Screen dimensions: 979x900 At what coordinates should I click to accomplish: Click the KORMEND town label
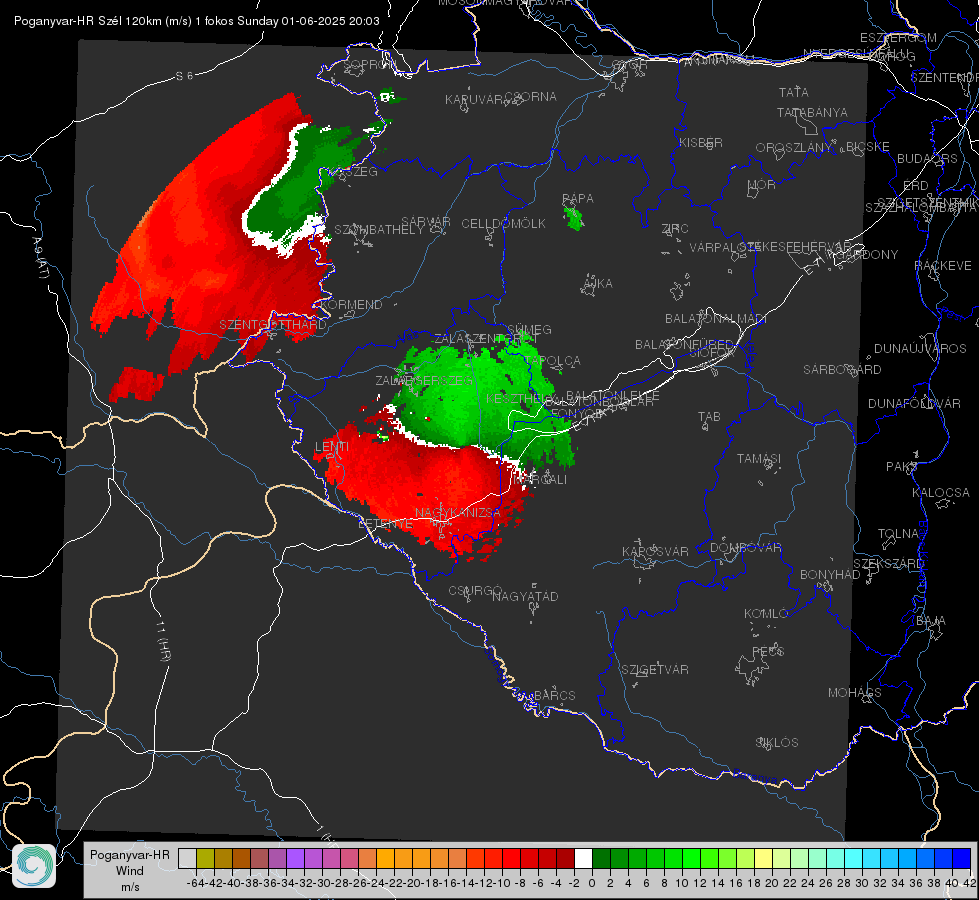[x=351, y=305]
